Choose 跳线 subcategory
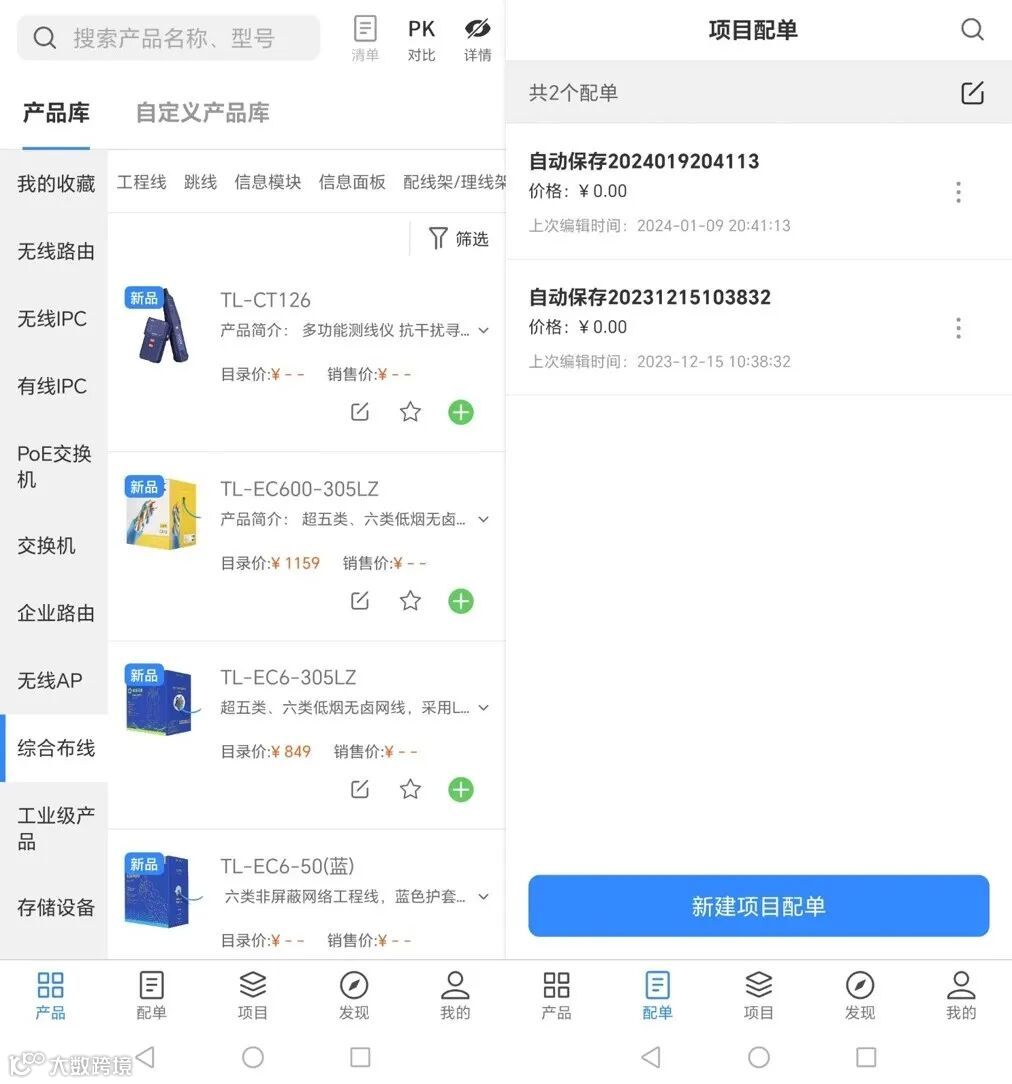Screen dimensions: 1012x1084 200,182
